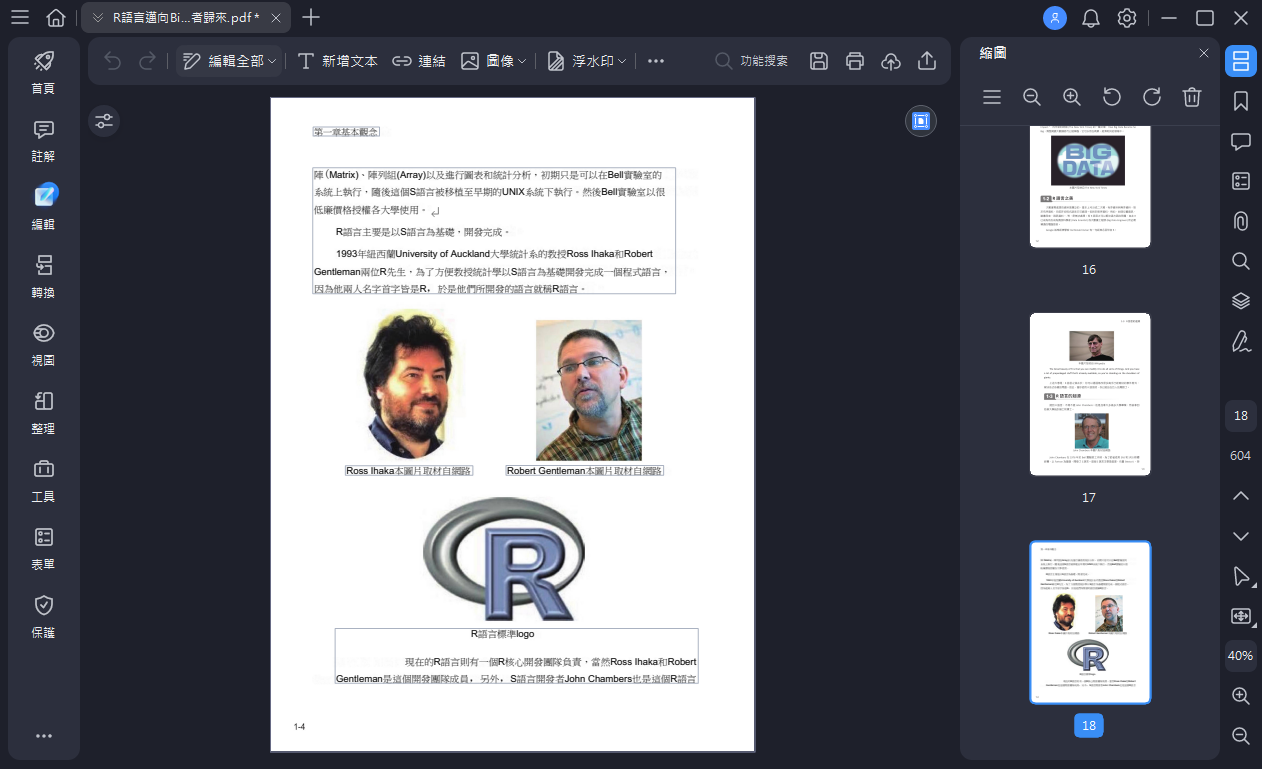Toggle the page display mode icon
The image size is (1262, 769).
point(921,121)
